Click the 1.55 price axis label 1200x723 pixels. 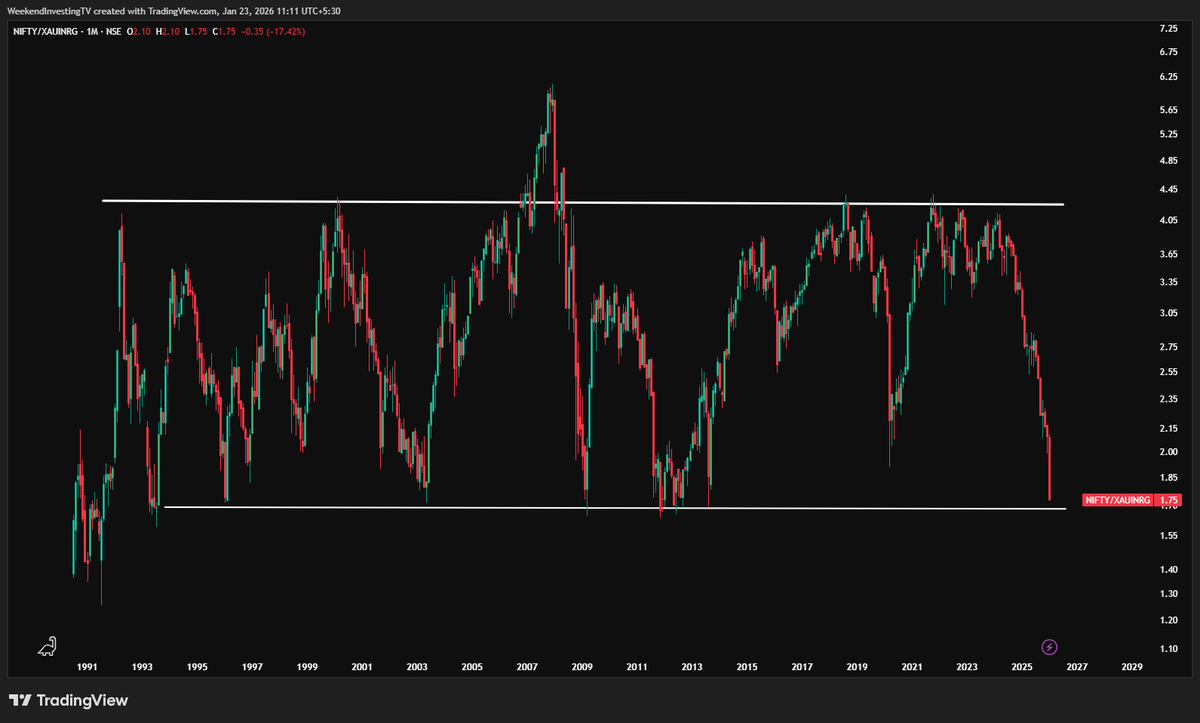[1169, 536]
